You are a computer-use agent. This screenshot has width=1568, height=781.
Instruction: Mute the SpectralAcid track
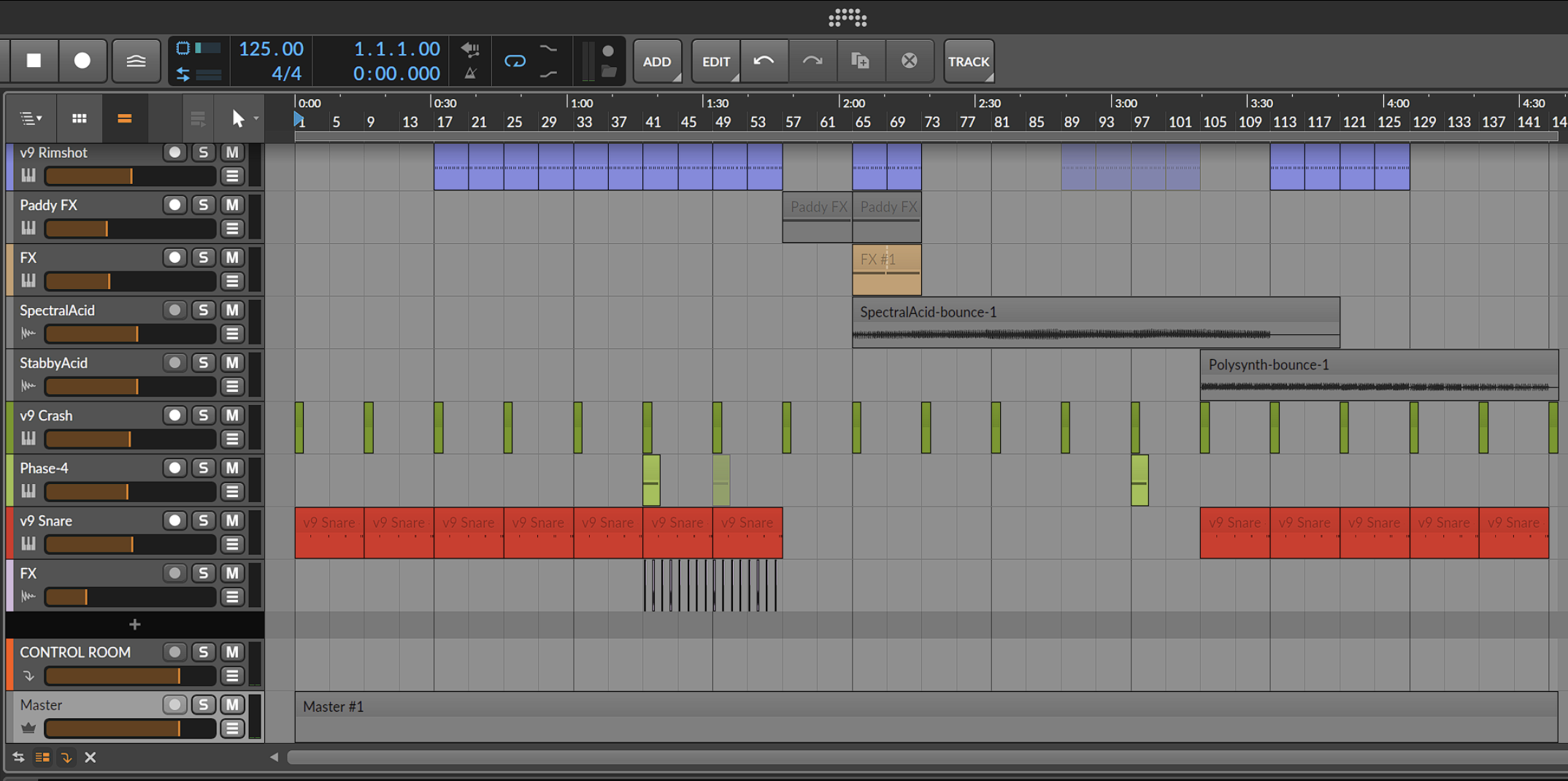click(232, 310)
